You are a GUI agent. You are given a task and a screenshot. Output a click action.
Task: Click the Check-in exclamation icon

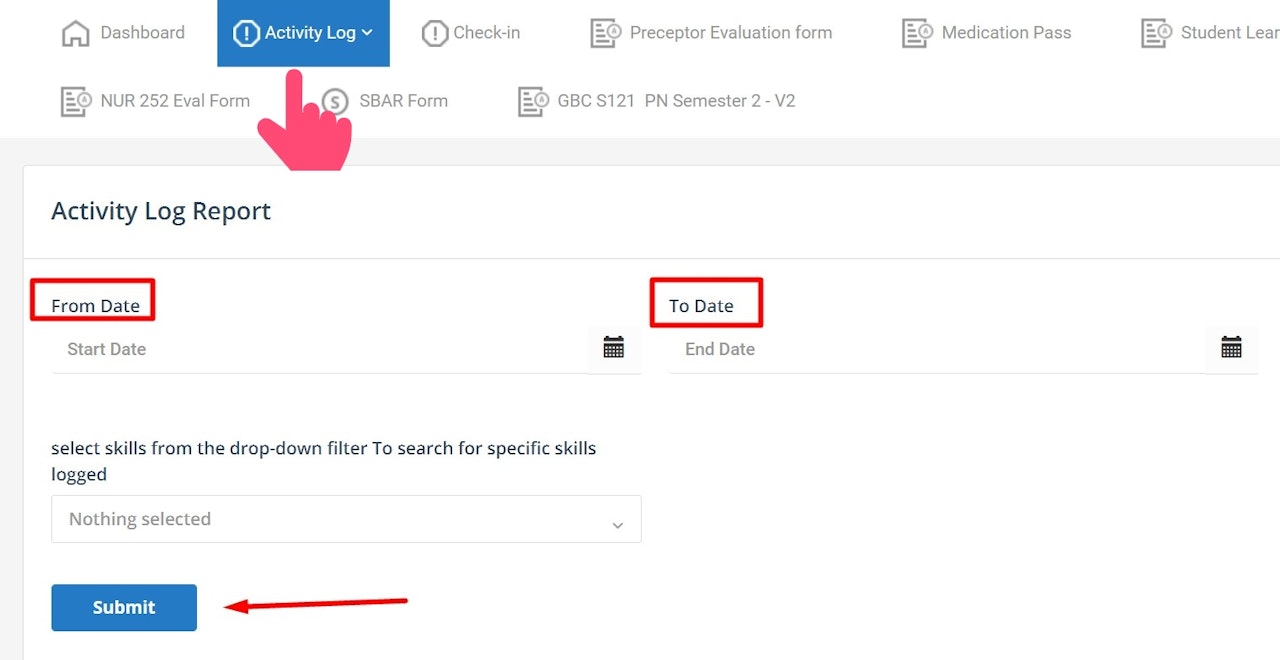[435, 33]
